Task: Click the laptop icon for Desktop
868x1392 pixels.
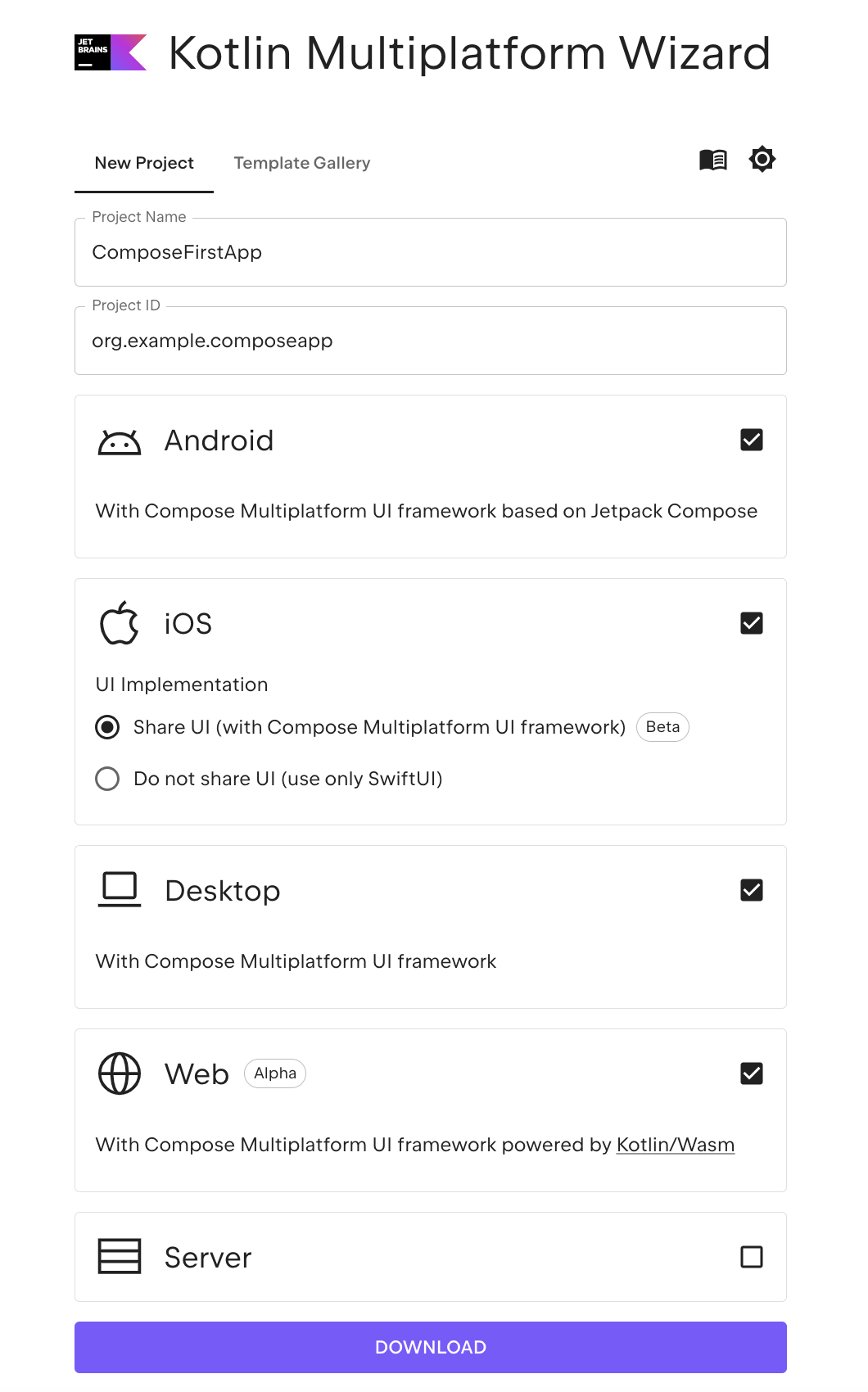Action: coord(119,890)
